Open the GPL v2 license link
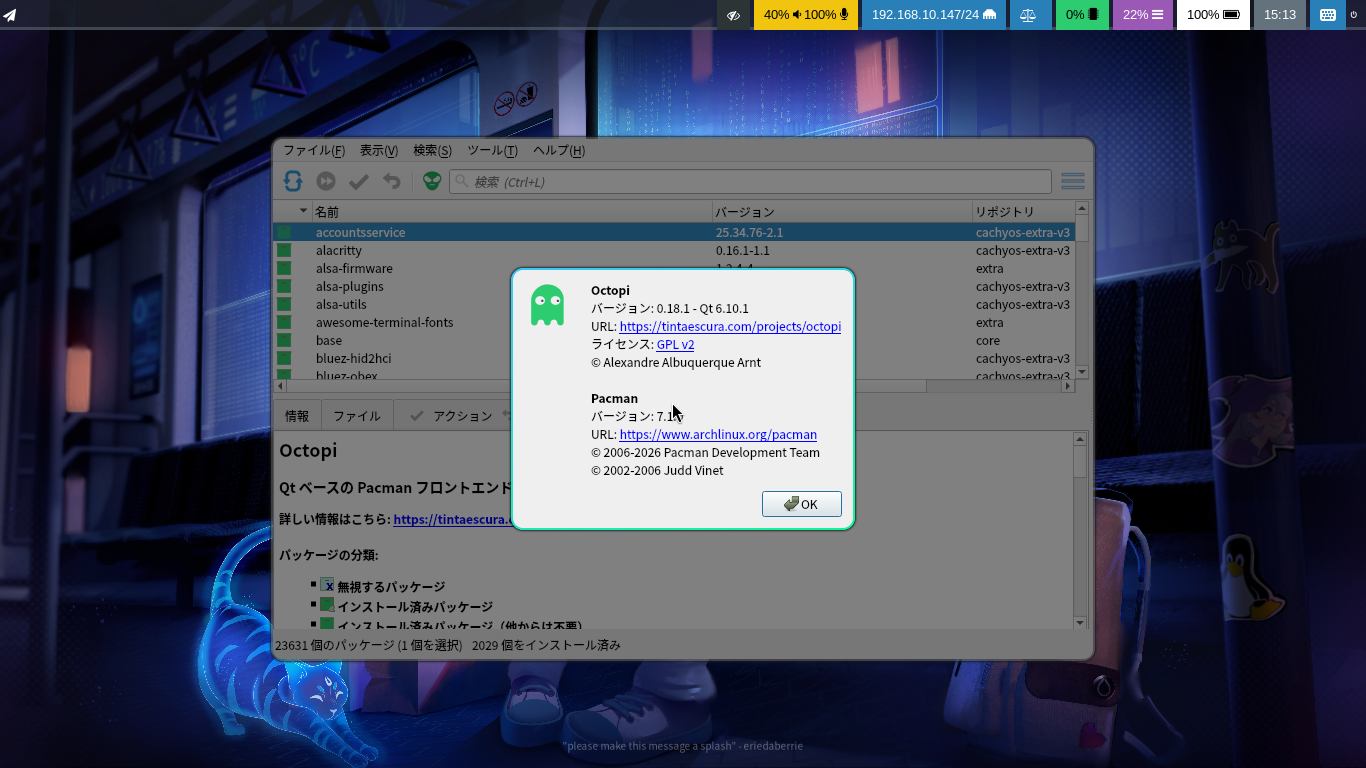Screen dimensions: 1366x768 click(675, 345)
